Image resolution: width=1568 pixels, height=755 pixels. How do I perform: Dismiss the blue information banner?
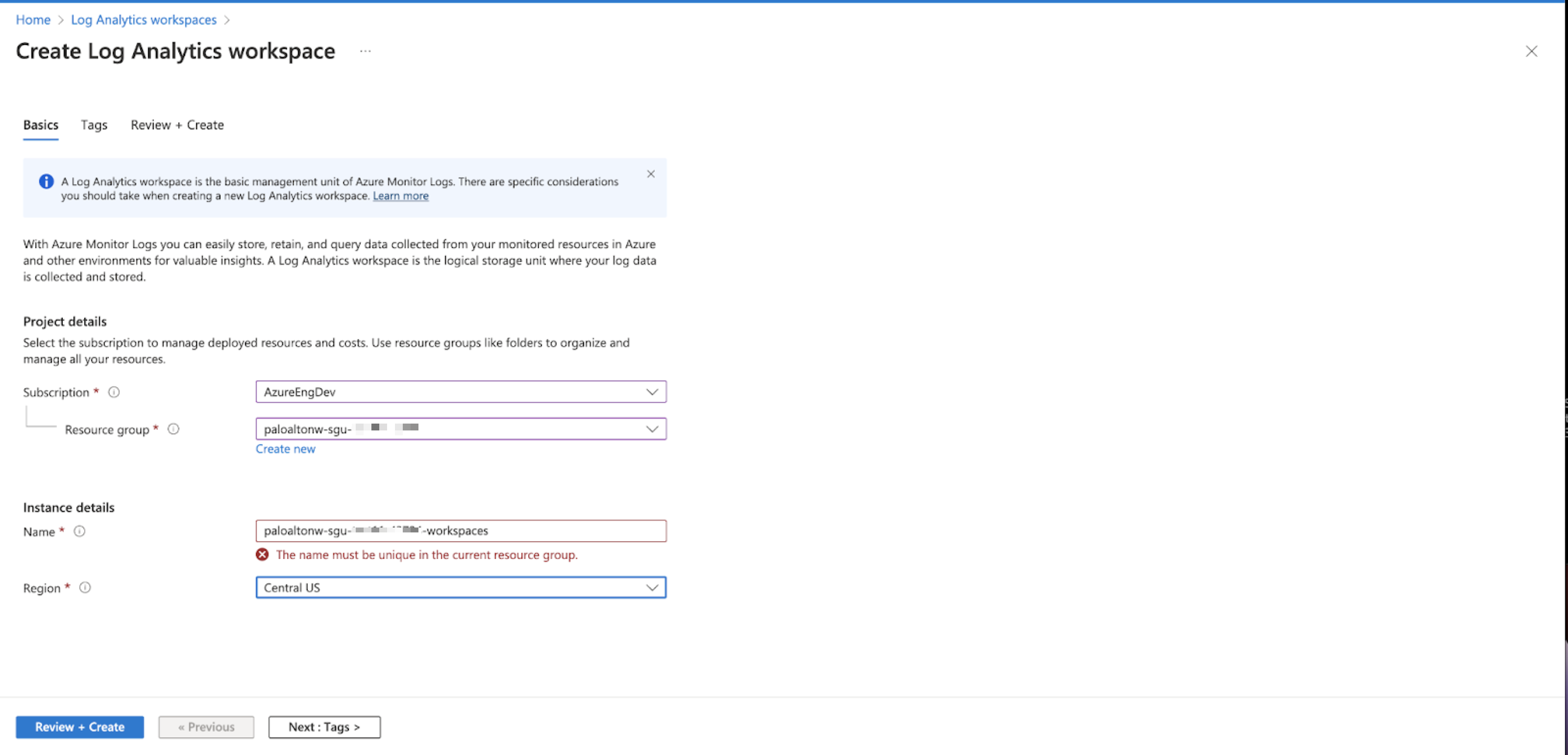(651, 174)
